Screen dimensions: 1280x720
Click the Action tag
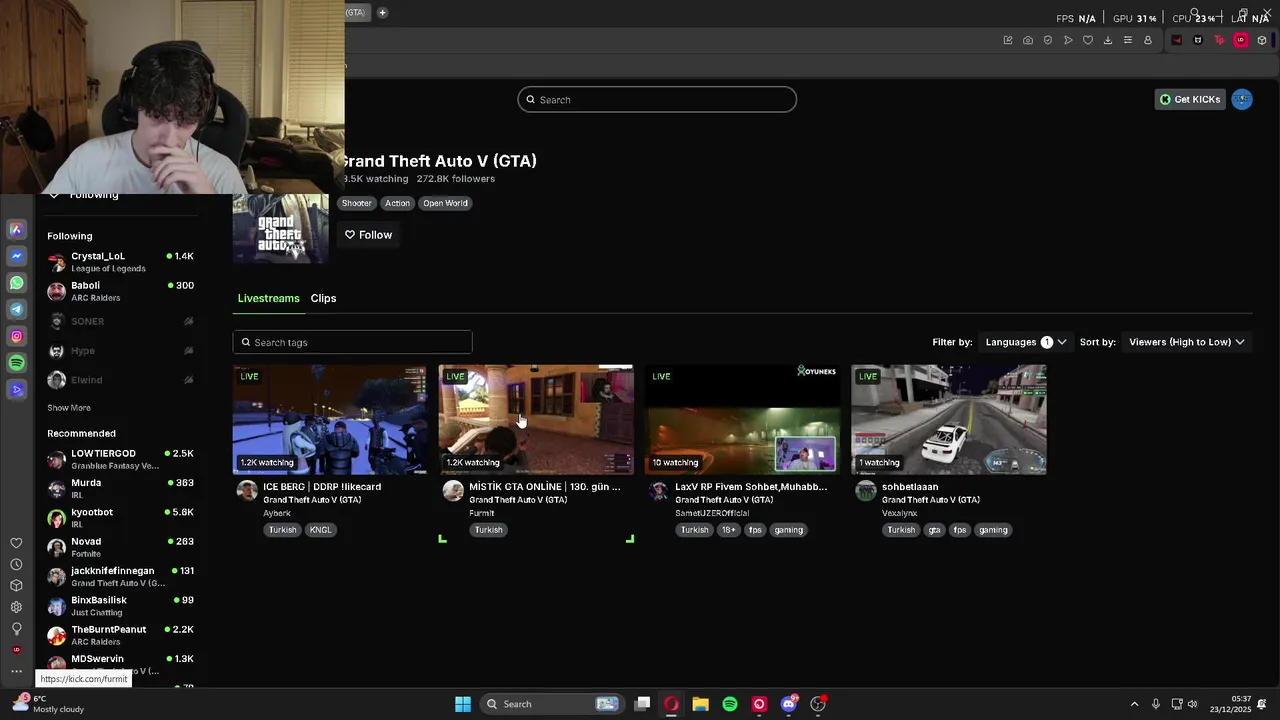[x=397, y=203]
